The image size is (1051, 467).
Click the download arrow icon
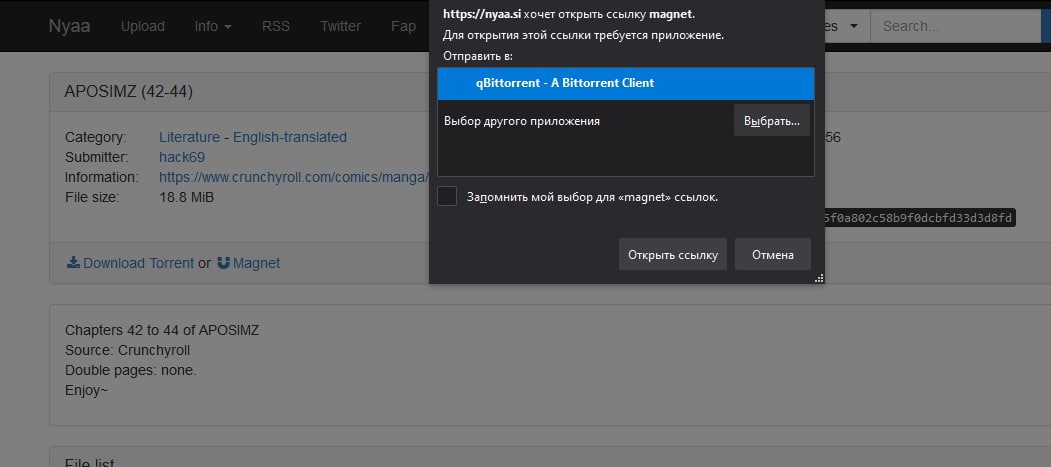coord(73,262)
